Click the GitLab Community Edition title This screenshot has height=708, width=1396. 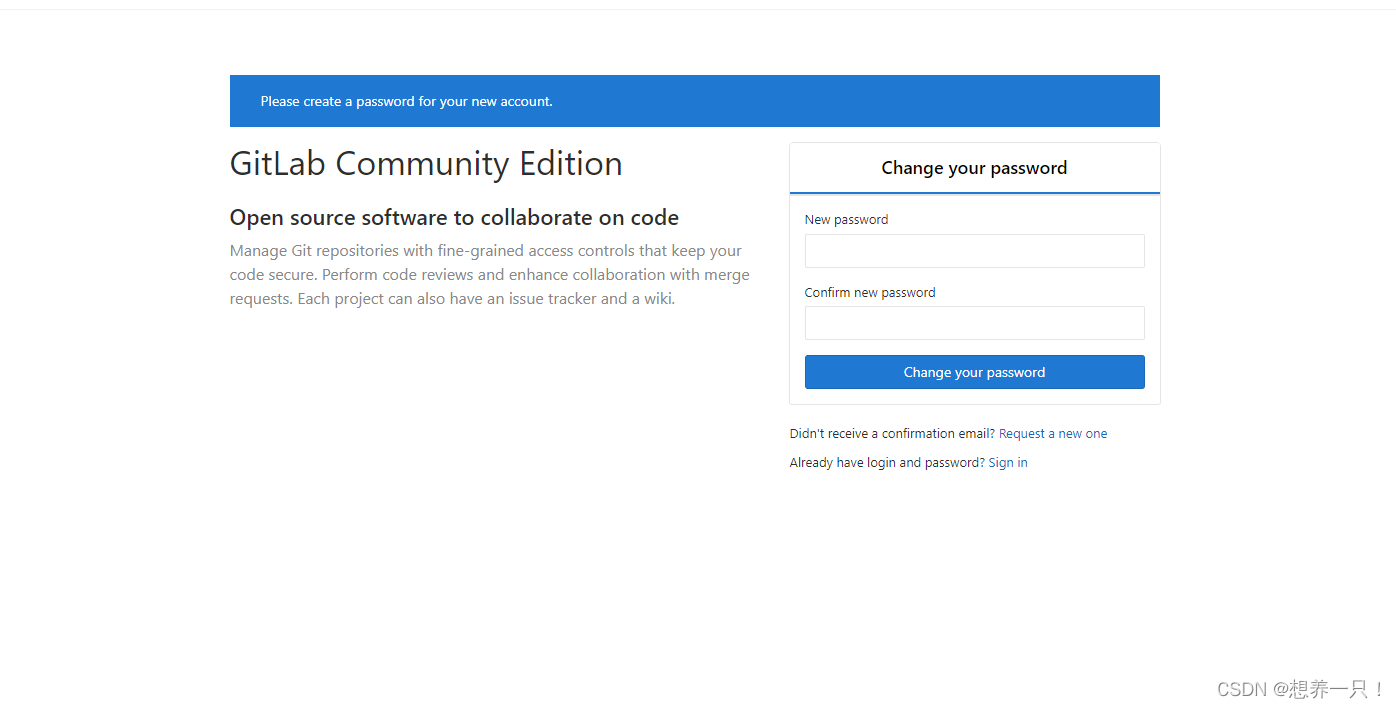(x=426, y=163)
